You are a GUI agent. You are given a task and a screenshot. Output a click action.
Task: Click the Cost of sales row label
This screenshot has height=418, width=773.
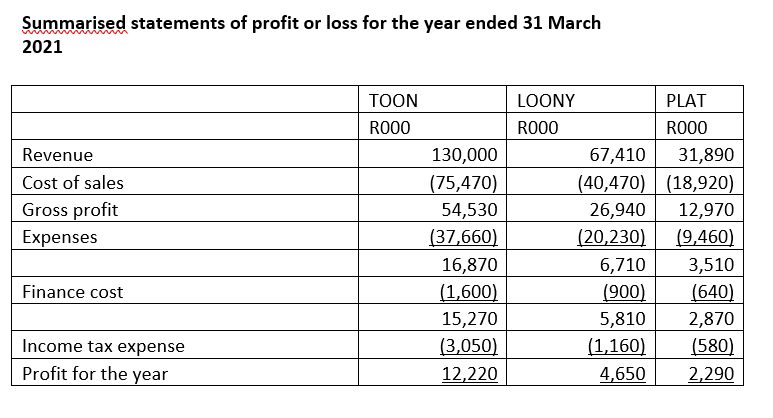(x=73, y=182)
